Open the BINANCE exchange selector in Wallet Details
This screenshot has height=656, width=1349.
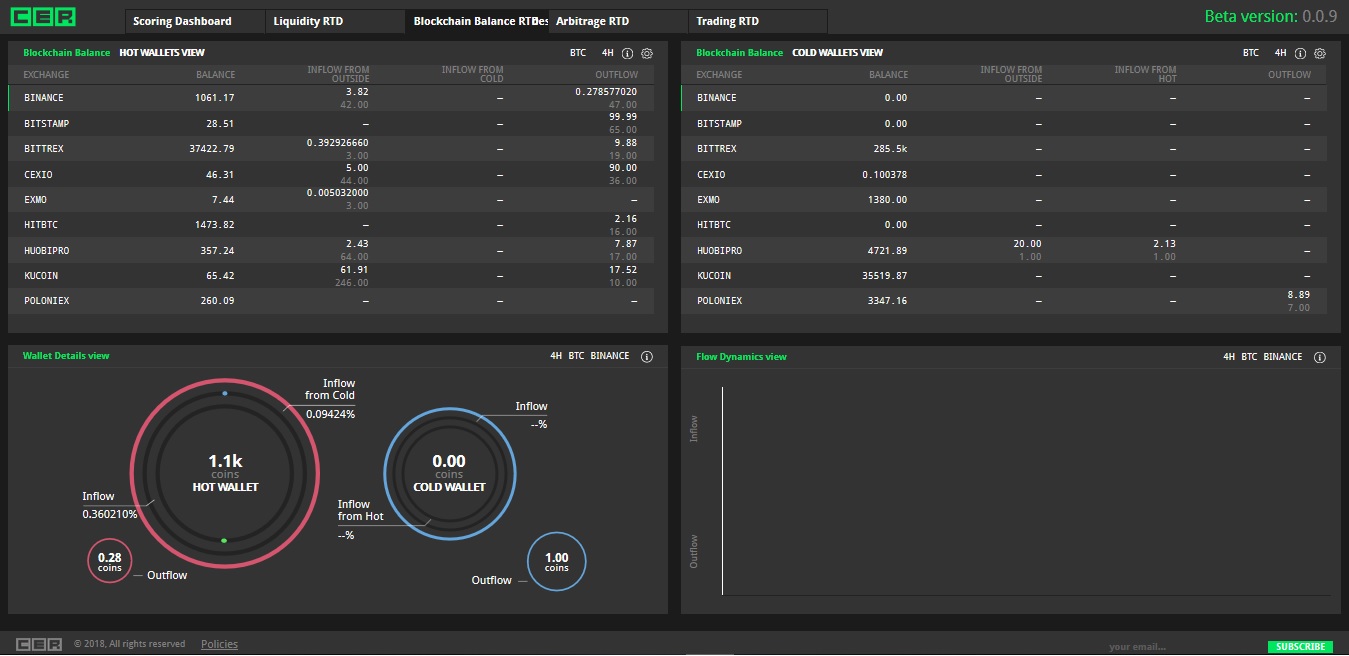(x=610, y=356)
